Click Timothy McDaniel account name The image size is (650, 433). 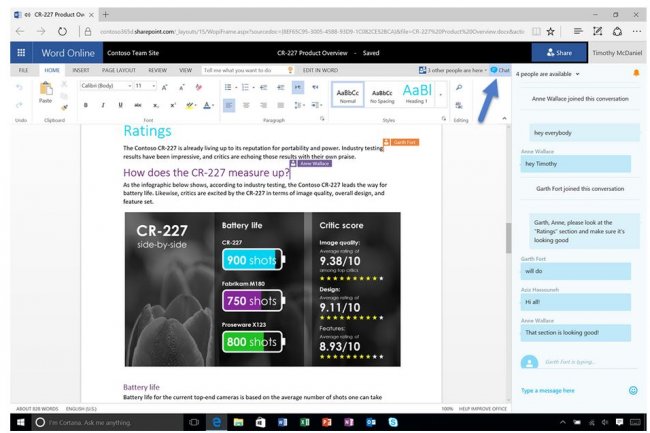pos(617,53)
